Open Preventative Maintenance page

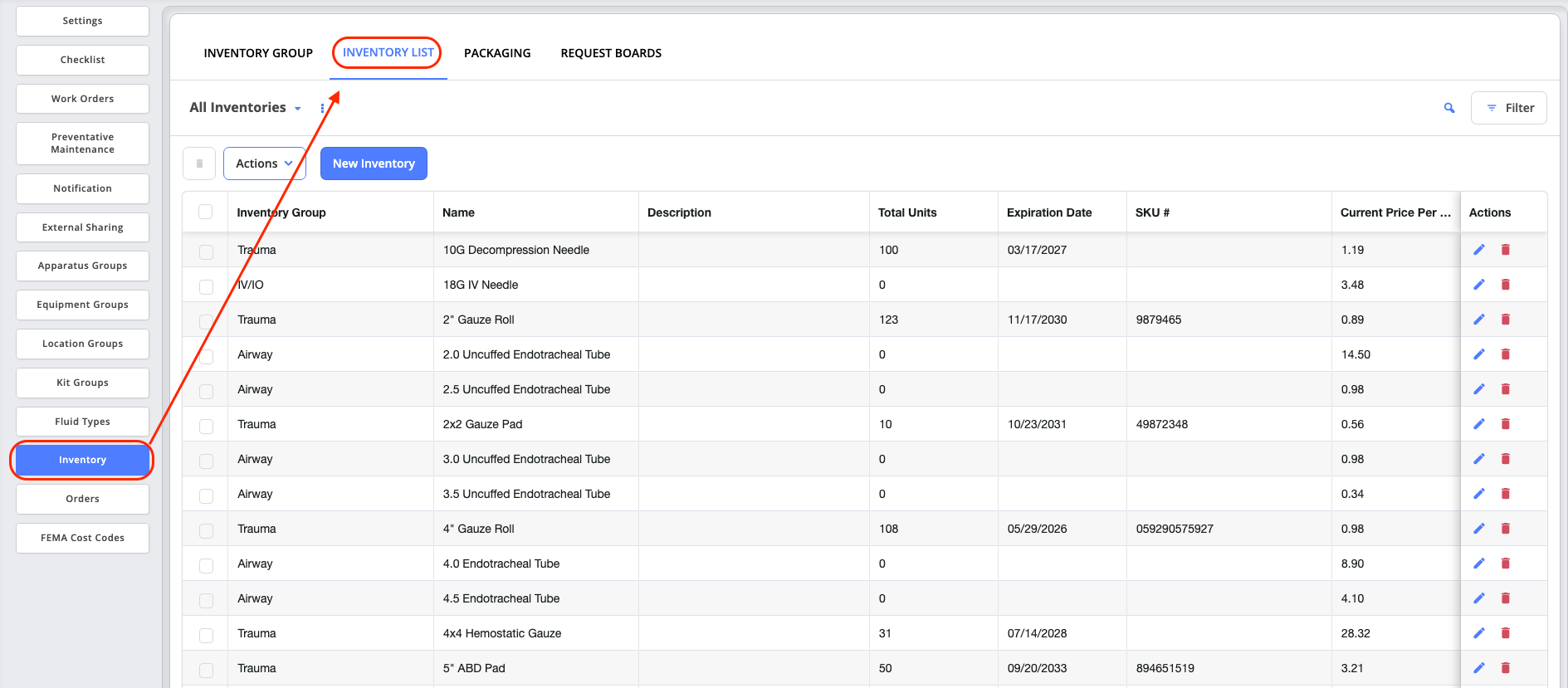pyautogui.click(x=82, y=144)
